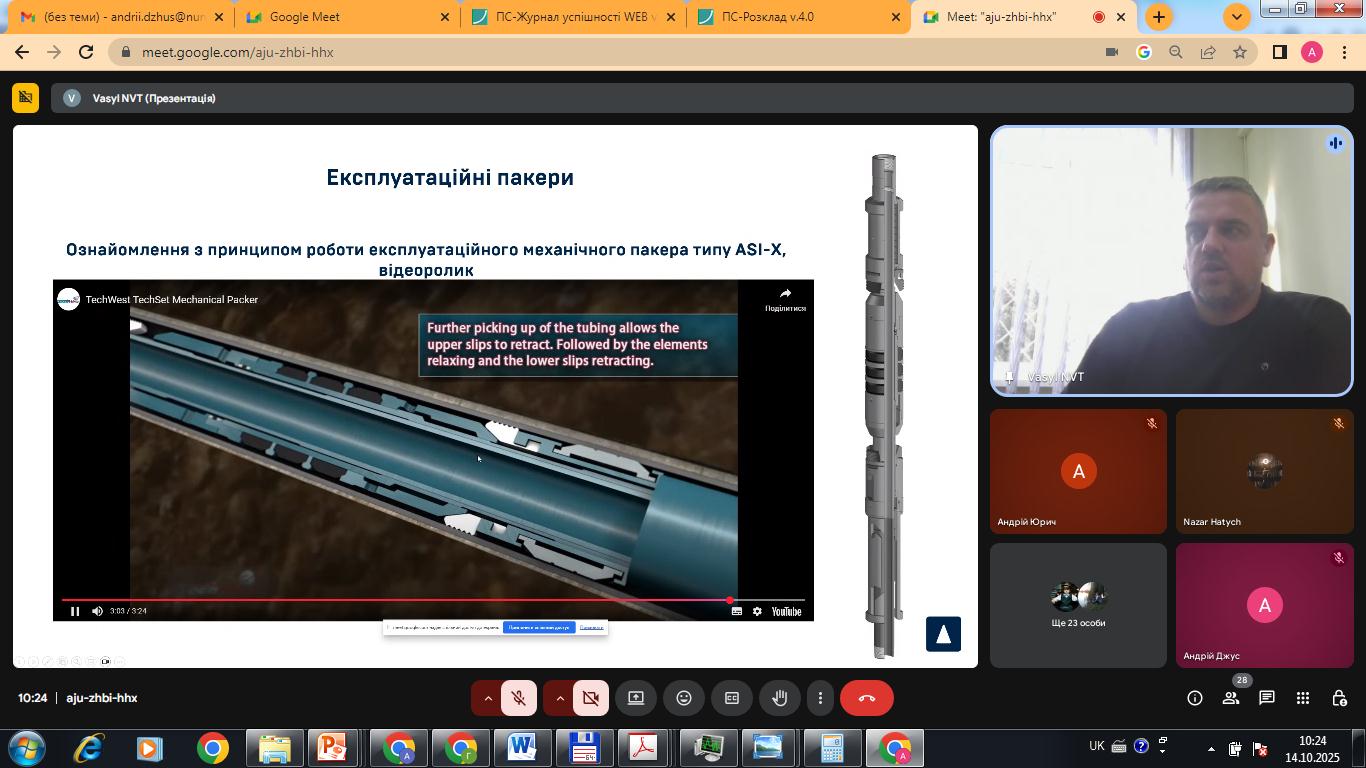Open meeting details info icon
The image size is (1366, 768).
(x=1195, y=698)
